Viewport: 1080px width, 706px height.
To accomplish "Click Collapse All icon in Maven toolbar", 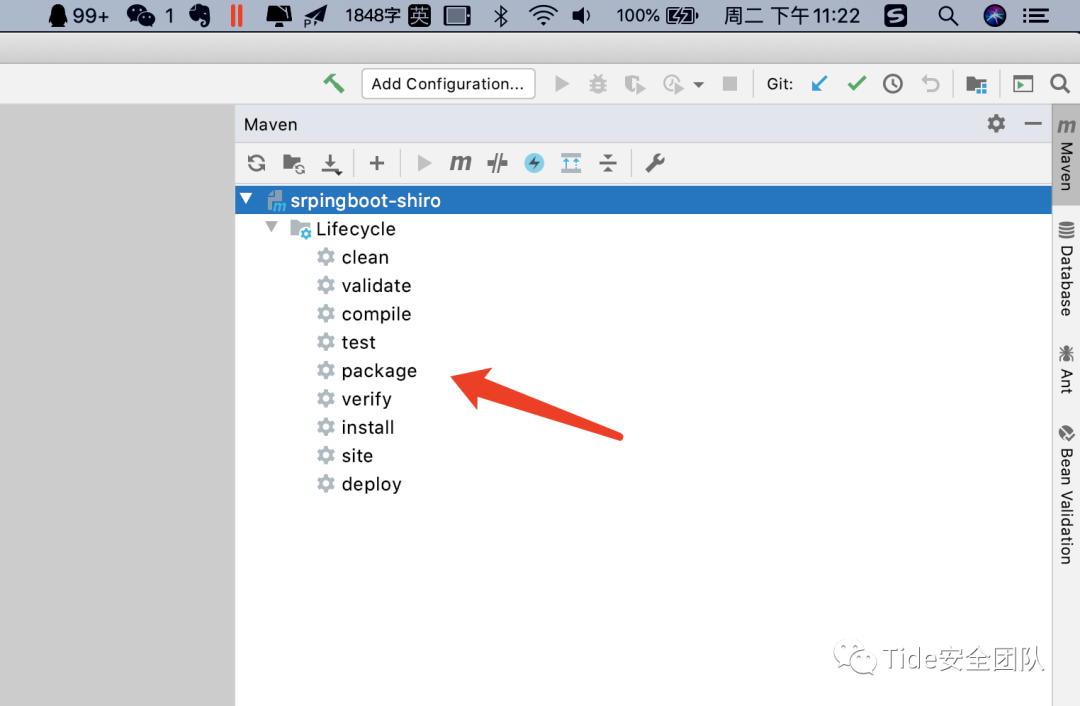I will pos(608,163).
